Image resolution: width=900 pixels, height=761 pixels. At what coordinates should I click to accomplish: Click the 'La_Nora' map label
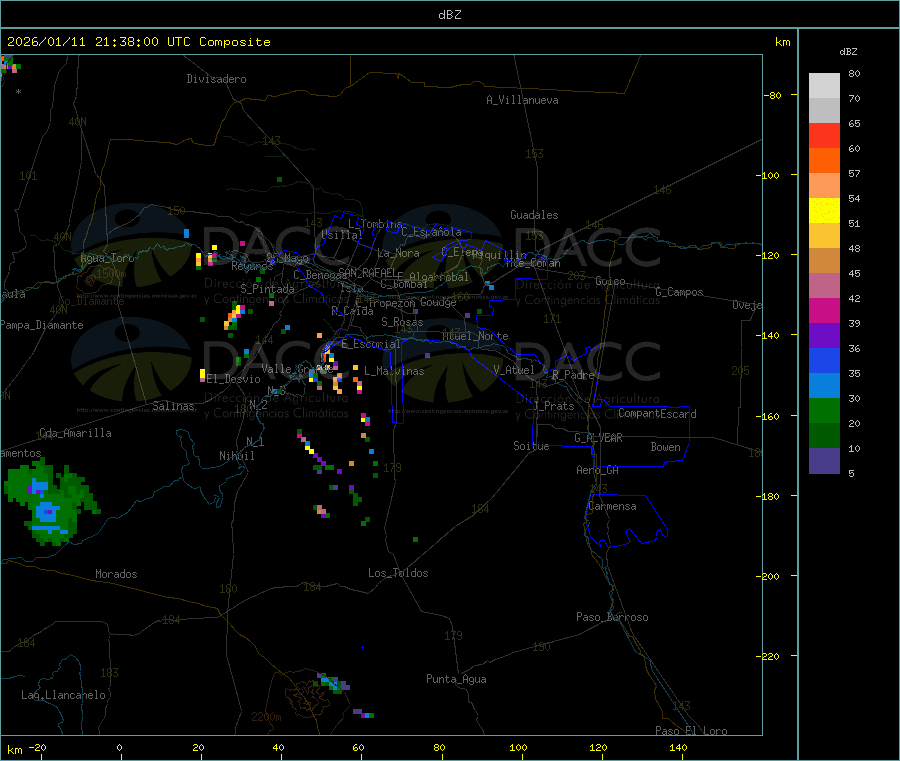[x=398, y=253]
